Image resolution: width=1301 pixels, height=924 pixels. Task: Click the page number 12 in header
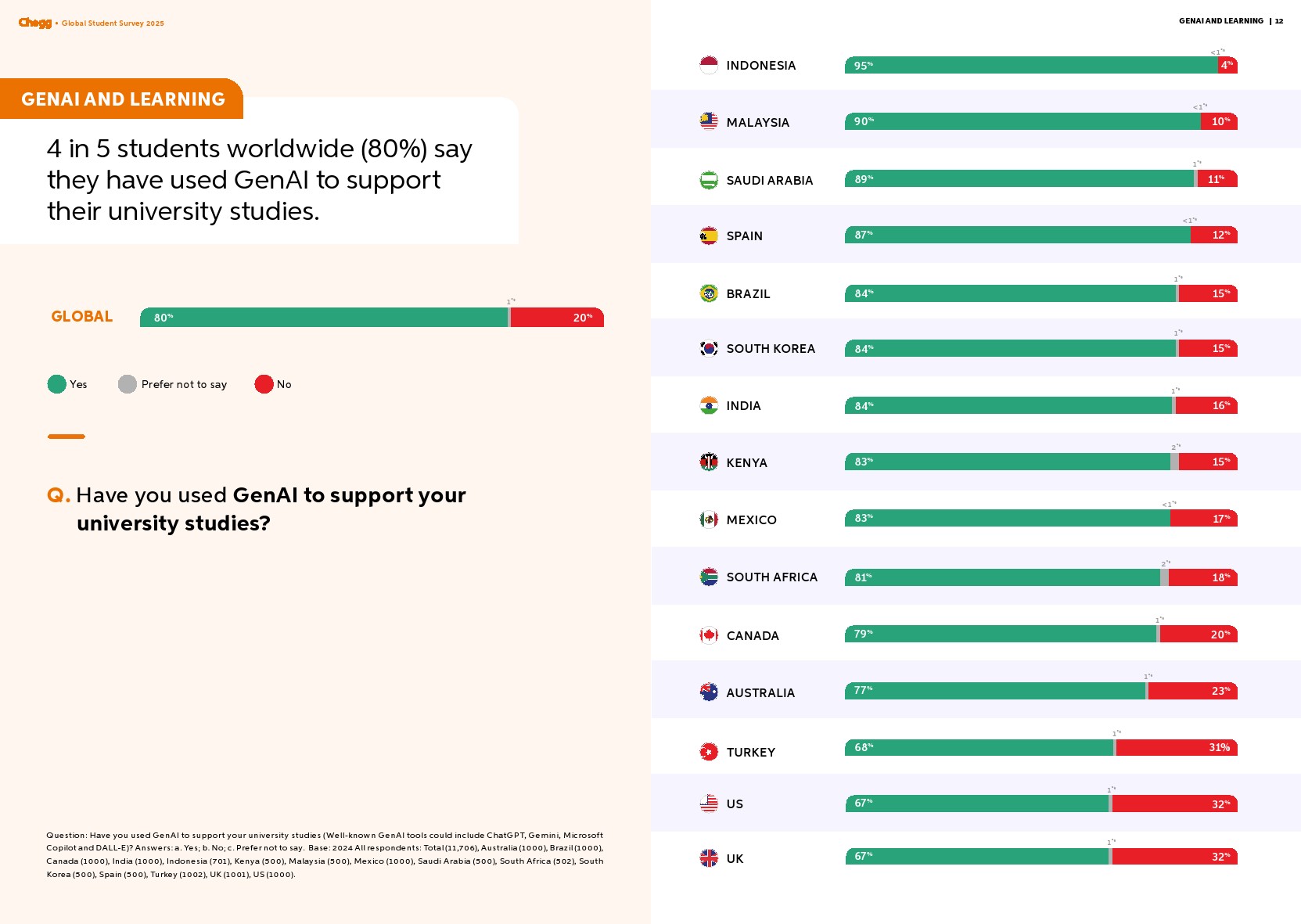1279,21
